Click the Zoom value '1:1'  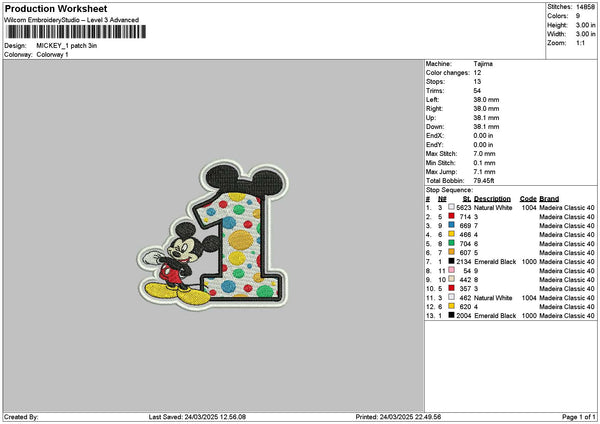pyautogui.click(x=580, y=43)
